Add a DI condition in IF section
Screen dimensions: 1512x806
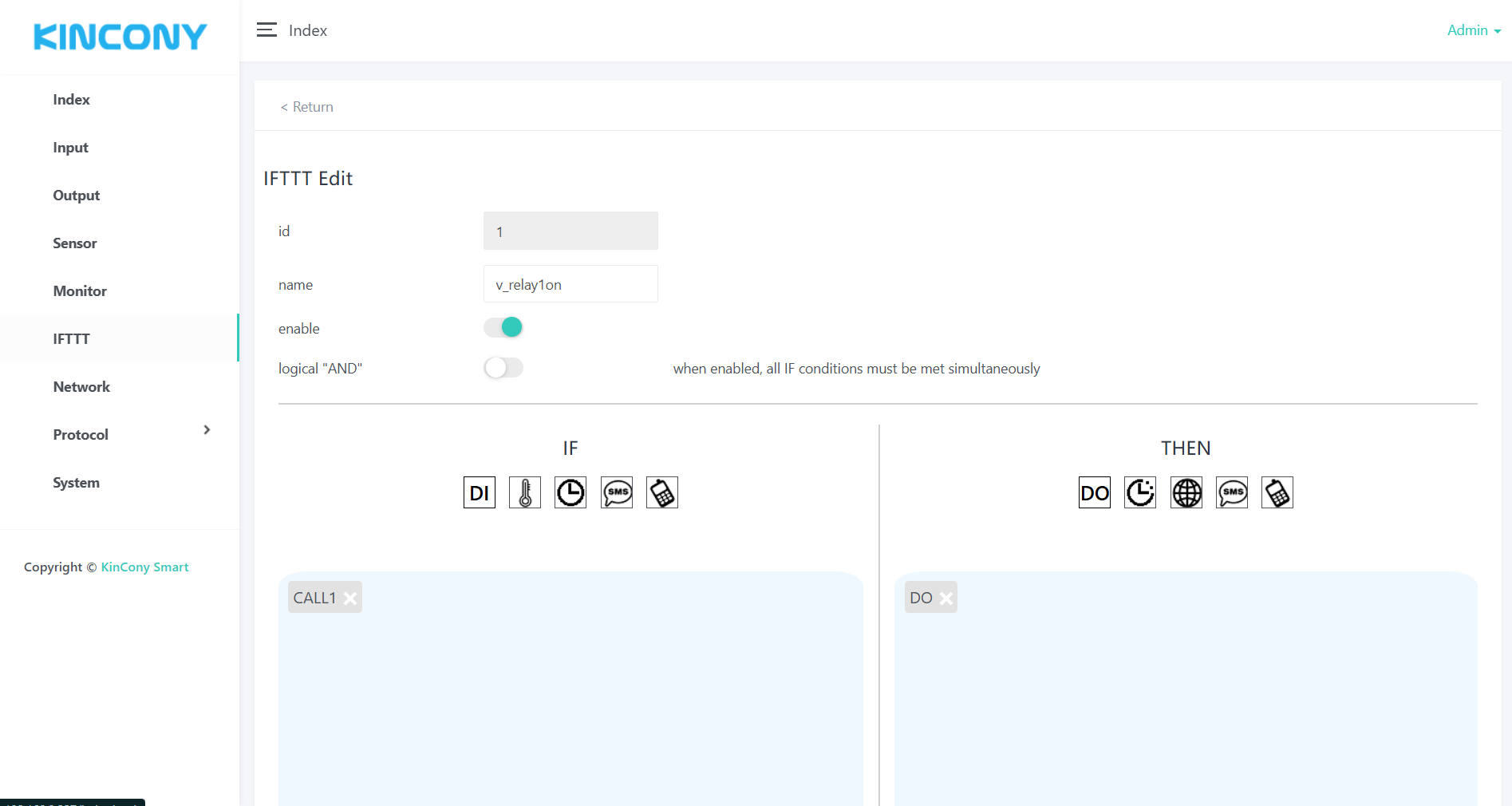tap(479, 492)
